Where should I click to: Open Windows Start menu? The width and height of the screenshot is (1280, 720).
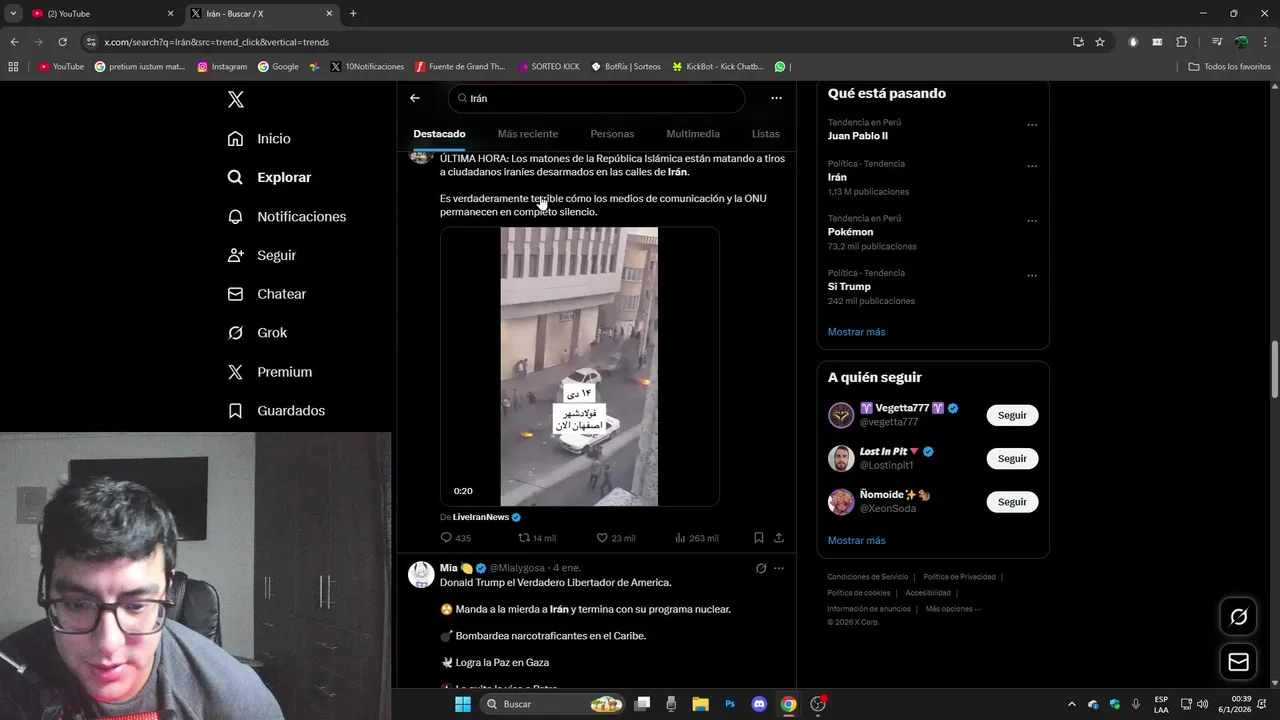click(x=463, y=704)
